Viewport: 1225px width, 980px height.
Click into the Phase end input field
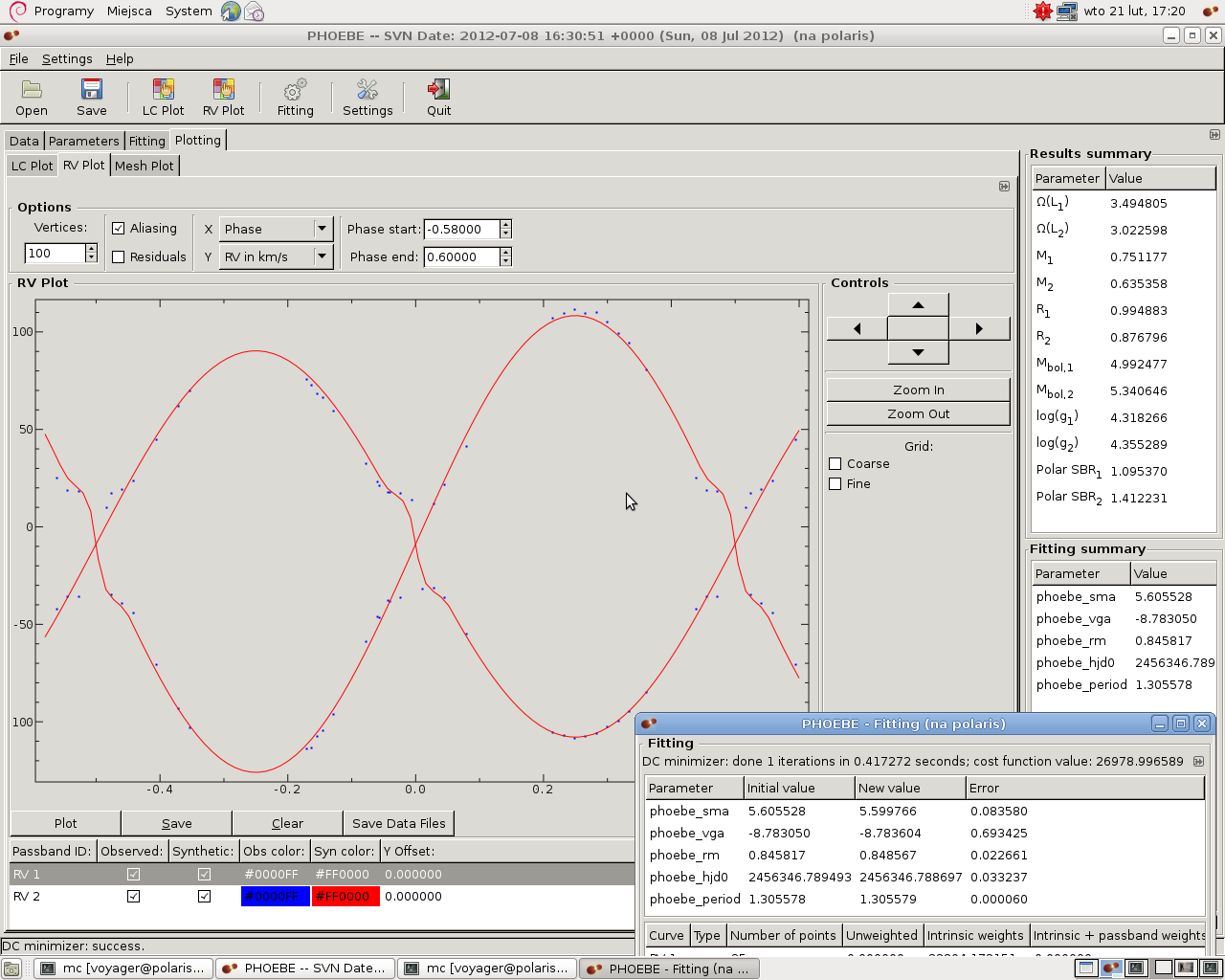point(461,256)
